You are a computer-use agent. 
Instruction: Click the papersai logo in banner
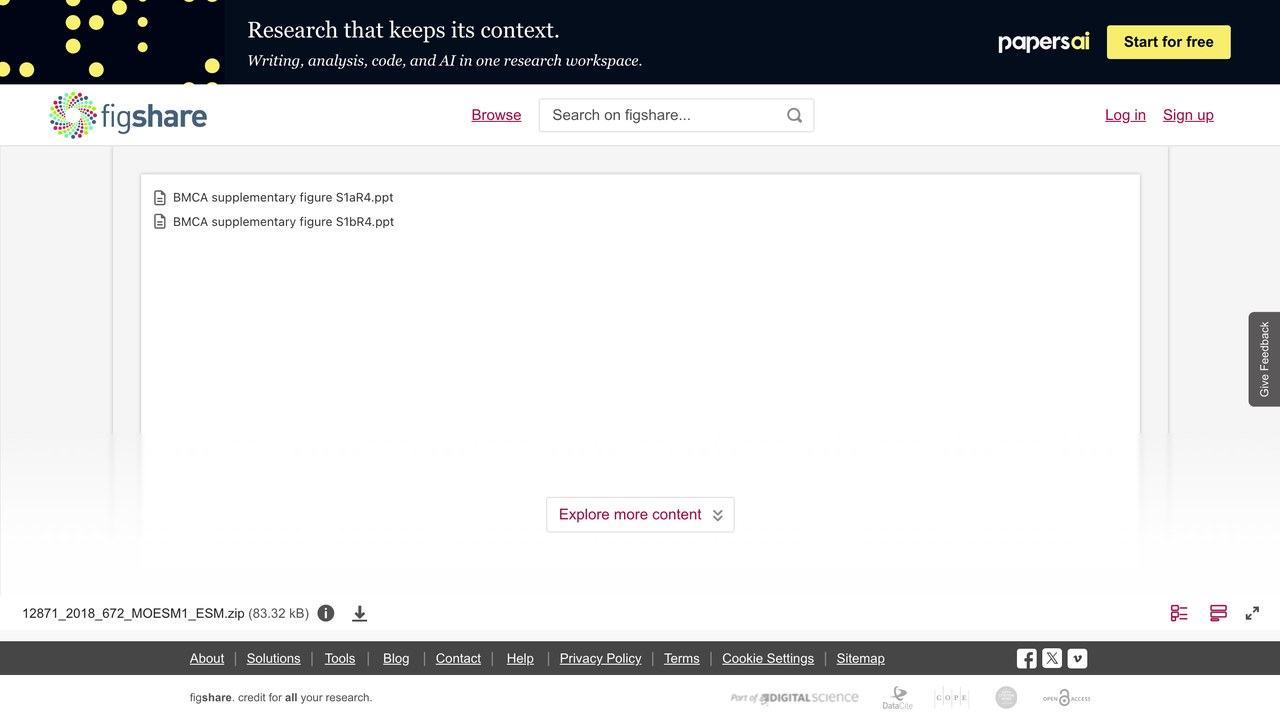coord(1044,42)
